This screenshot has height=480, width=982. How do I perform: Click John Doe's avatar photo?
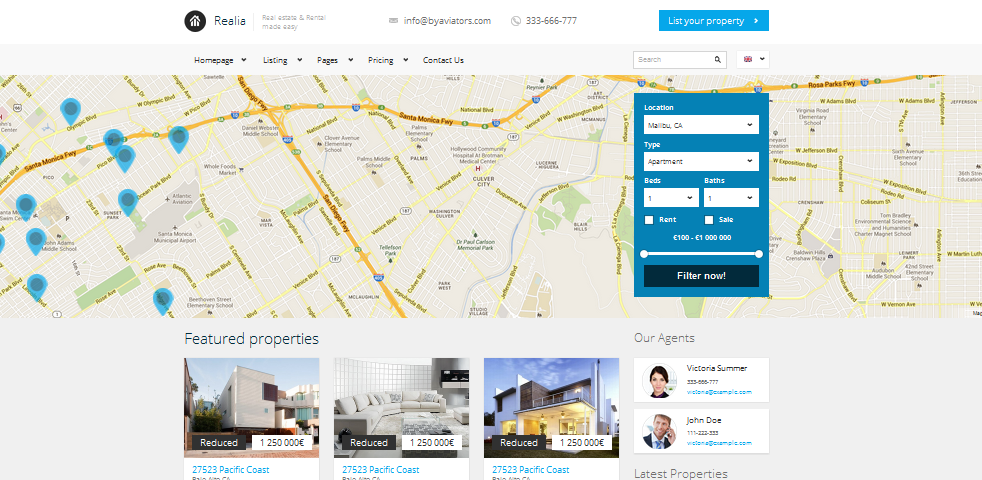pyautogui.click(x=659, y=432)
